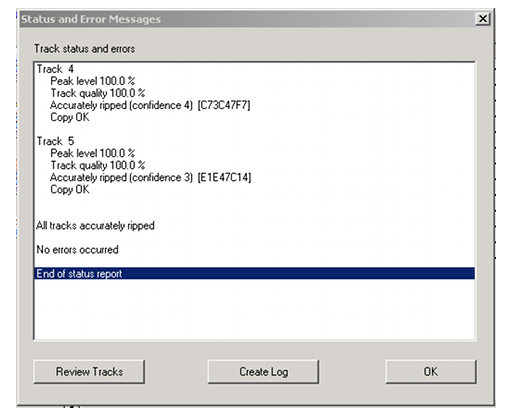
Task: Select Track 5 Copy OK line
Action: [70, 189]
